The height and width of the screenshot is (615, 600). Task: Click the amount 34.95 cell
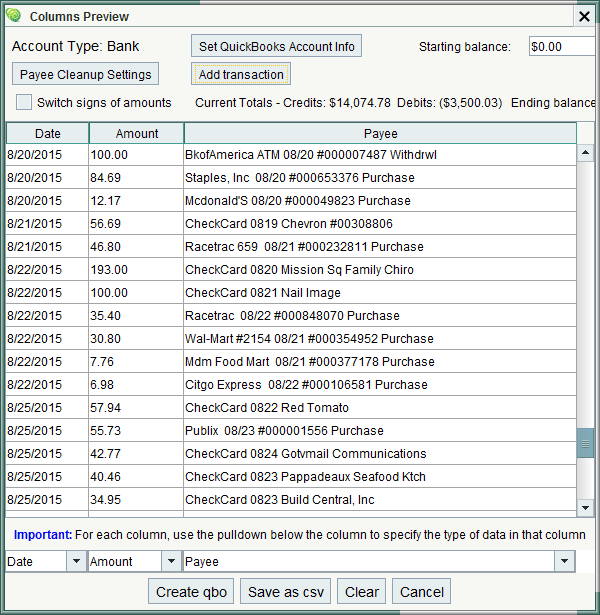click(136, 500)
